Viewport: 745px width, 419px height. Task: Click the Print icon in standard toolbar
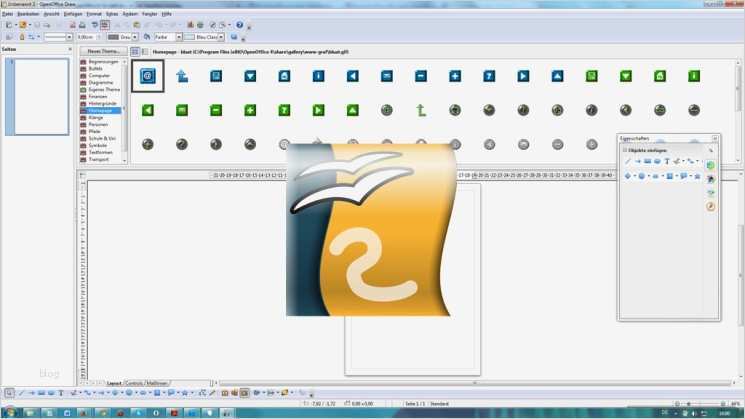click(x=82, y=25)
